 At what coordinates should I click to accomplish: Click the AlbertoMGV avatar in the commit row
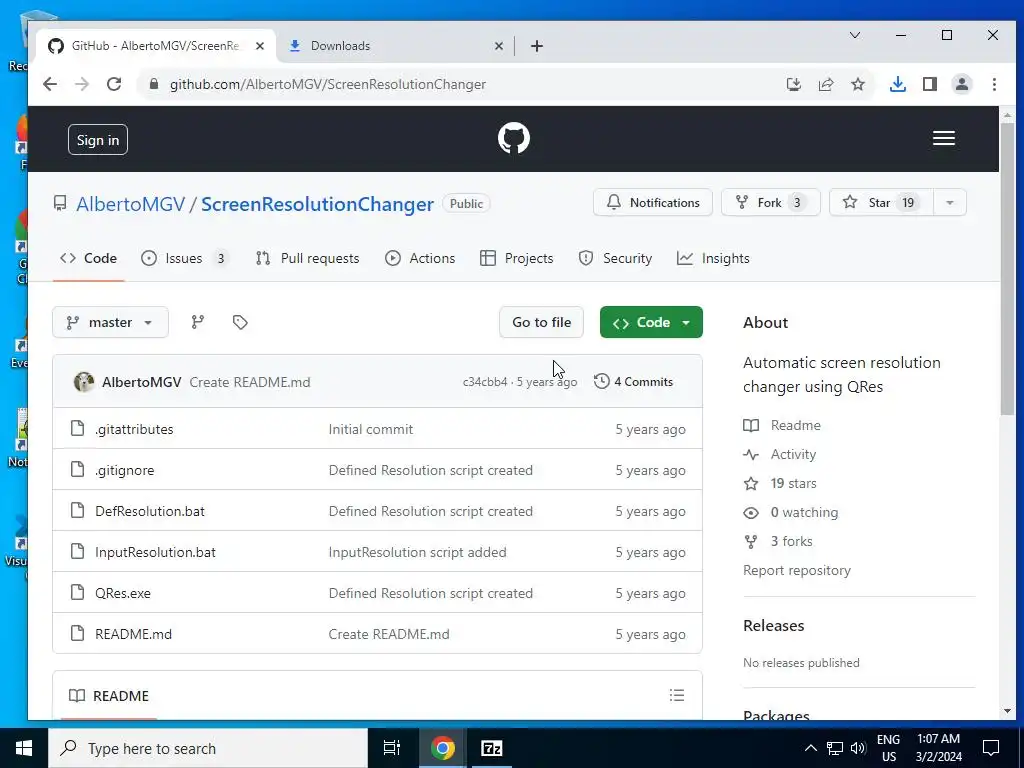(x=84, y=382)
